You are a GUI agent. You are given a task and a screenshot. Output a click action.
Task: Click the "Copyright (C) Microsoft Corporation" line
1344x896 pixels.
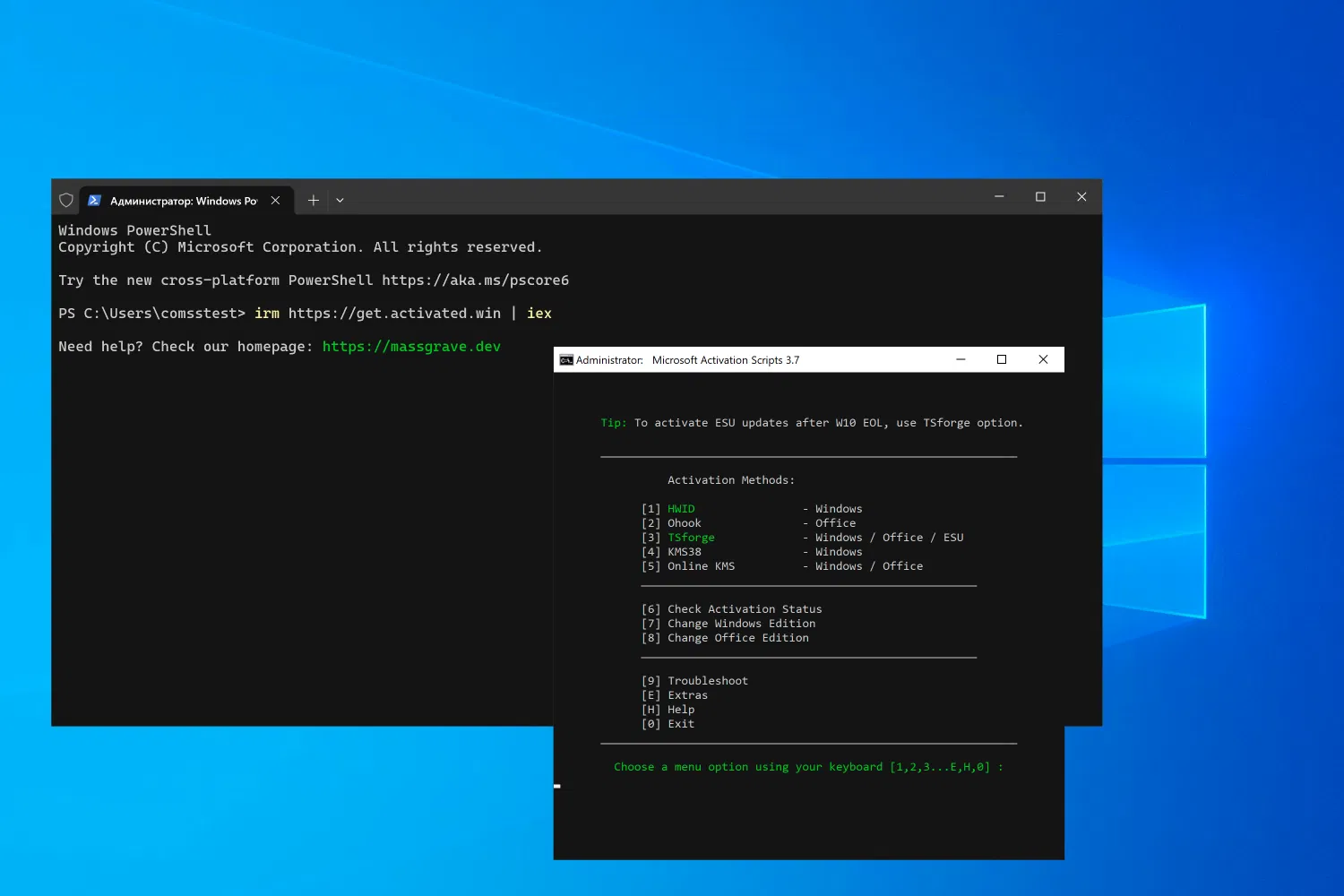coord(300,247)
